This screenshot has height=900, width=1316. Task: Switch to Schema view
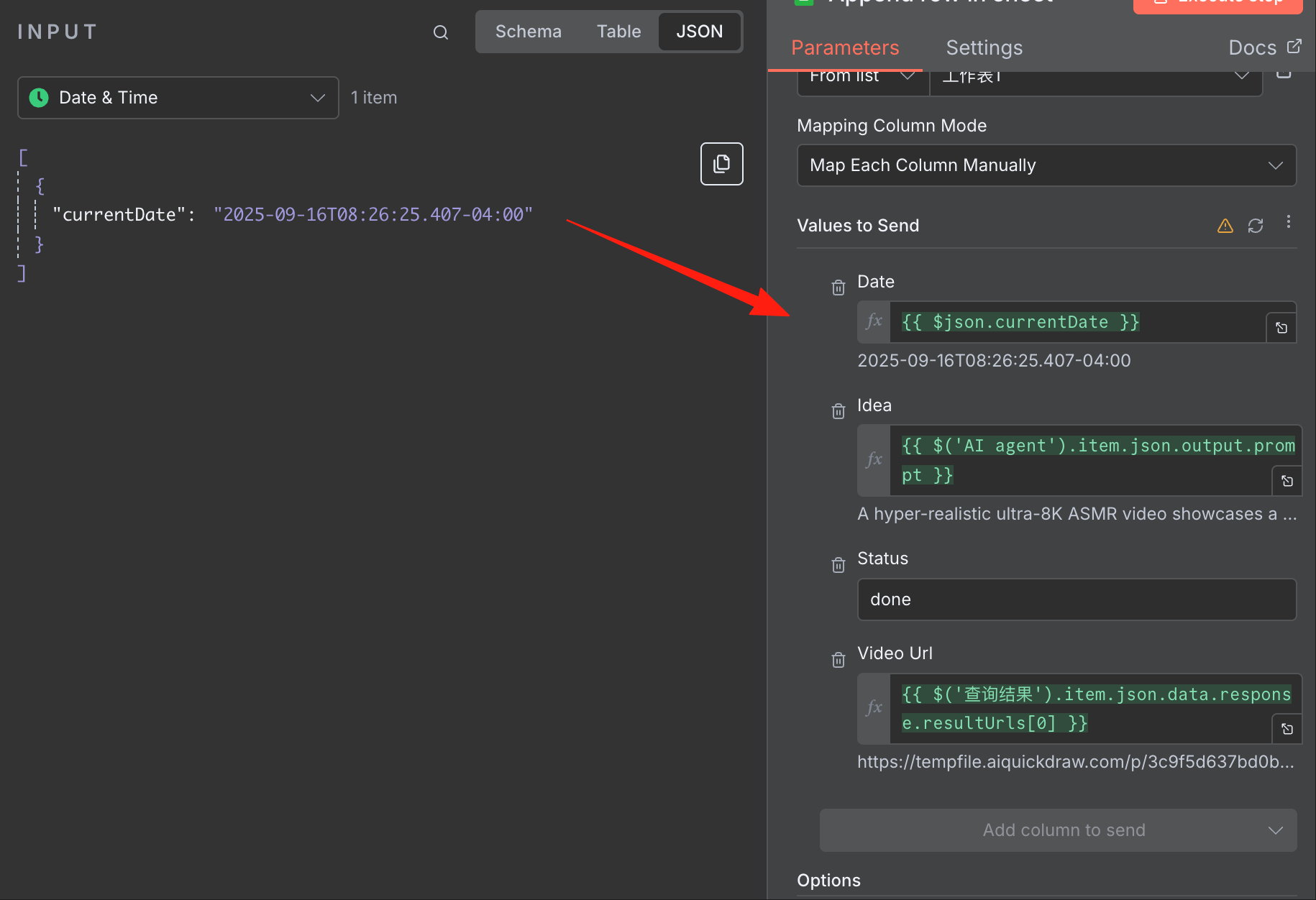point(529,32)
